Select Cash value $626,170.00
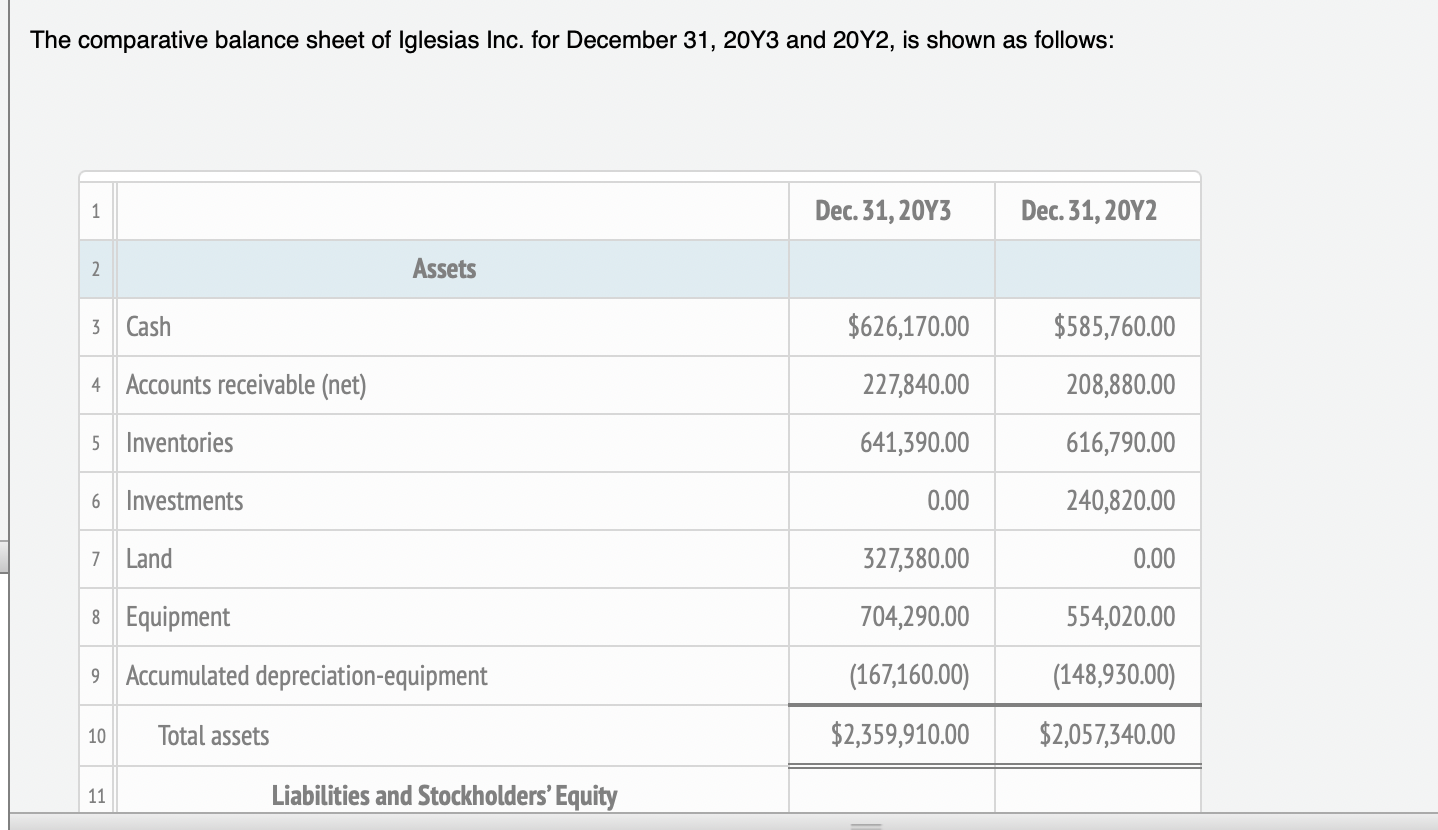The width and height of the screenshot is (1438, 830). coord(908,326)
